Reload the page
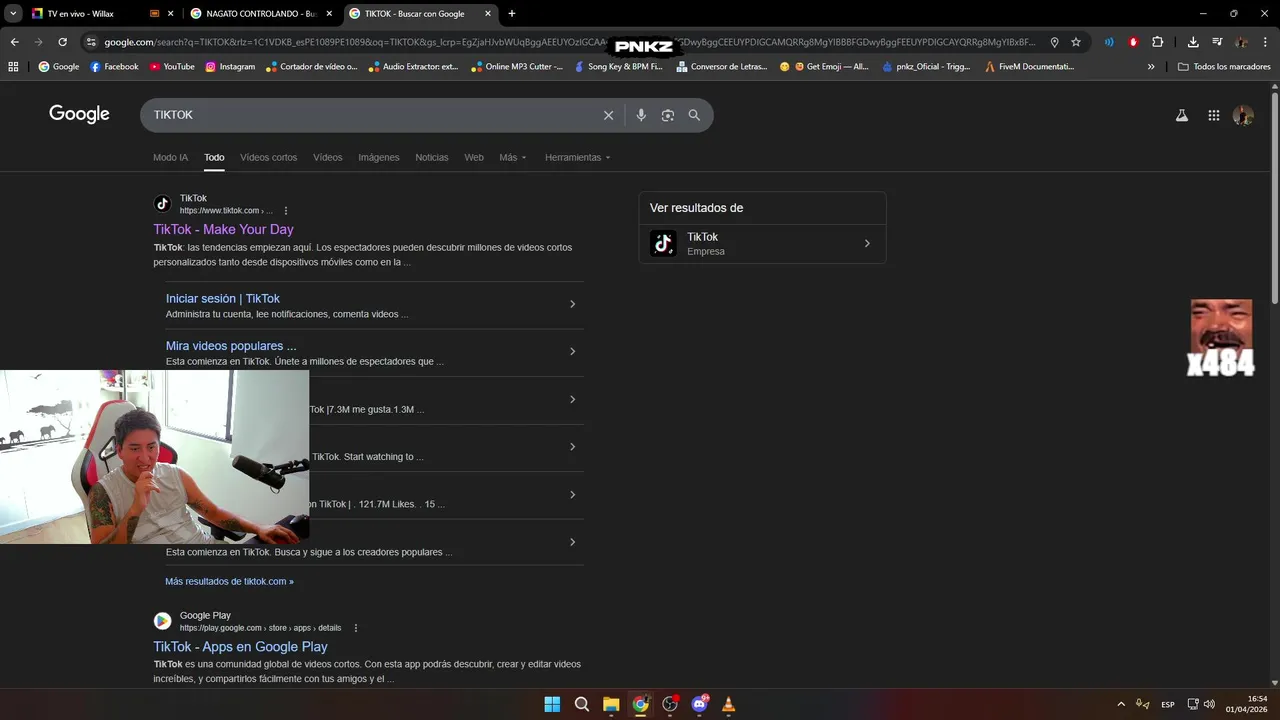 pyautogui.click(x=62, y=42)
